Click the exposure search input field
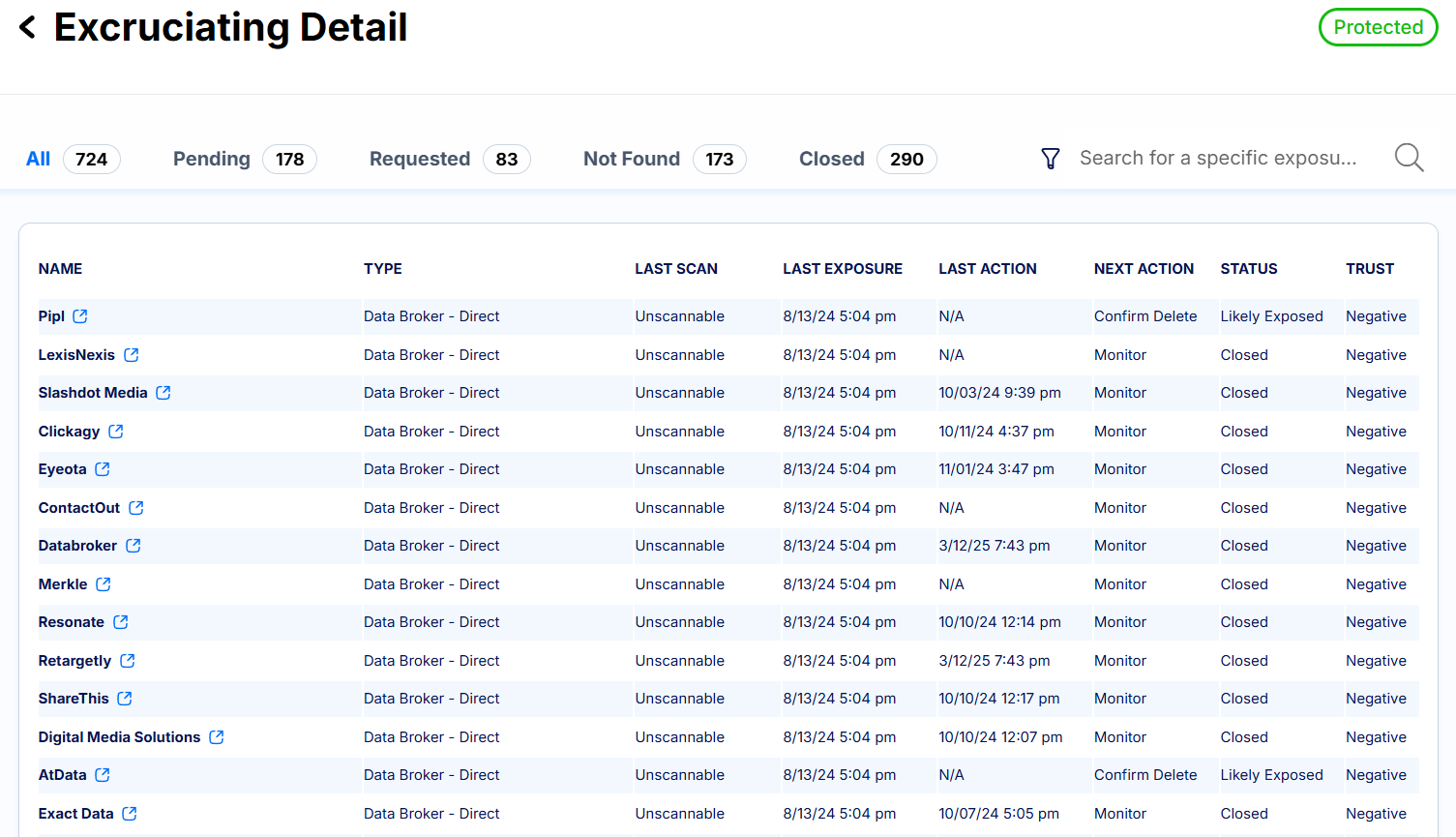1456x837 pixels. pyautogui.click(x=1218, y=158)
